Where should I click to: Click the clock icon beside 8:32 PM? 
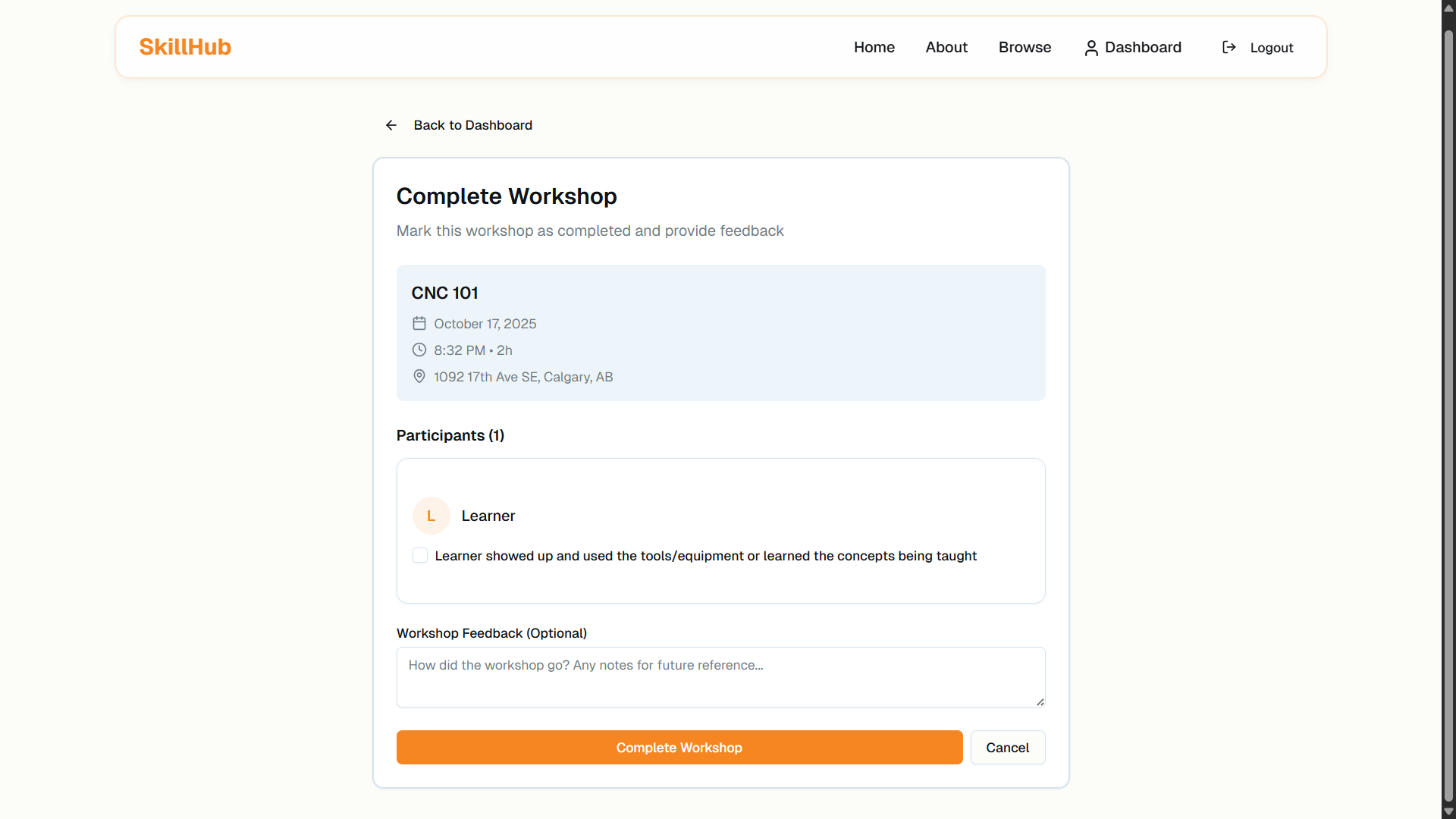[419, 350]
